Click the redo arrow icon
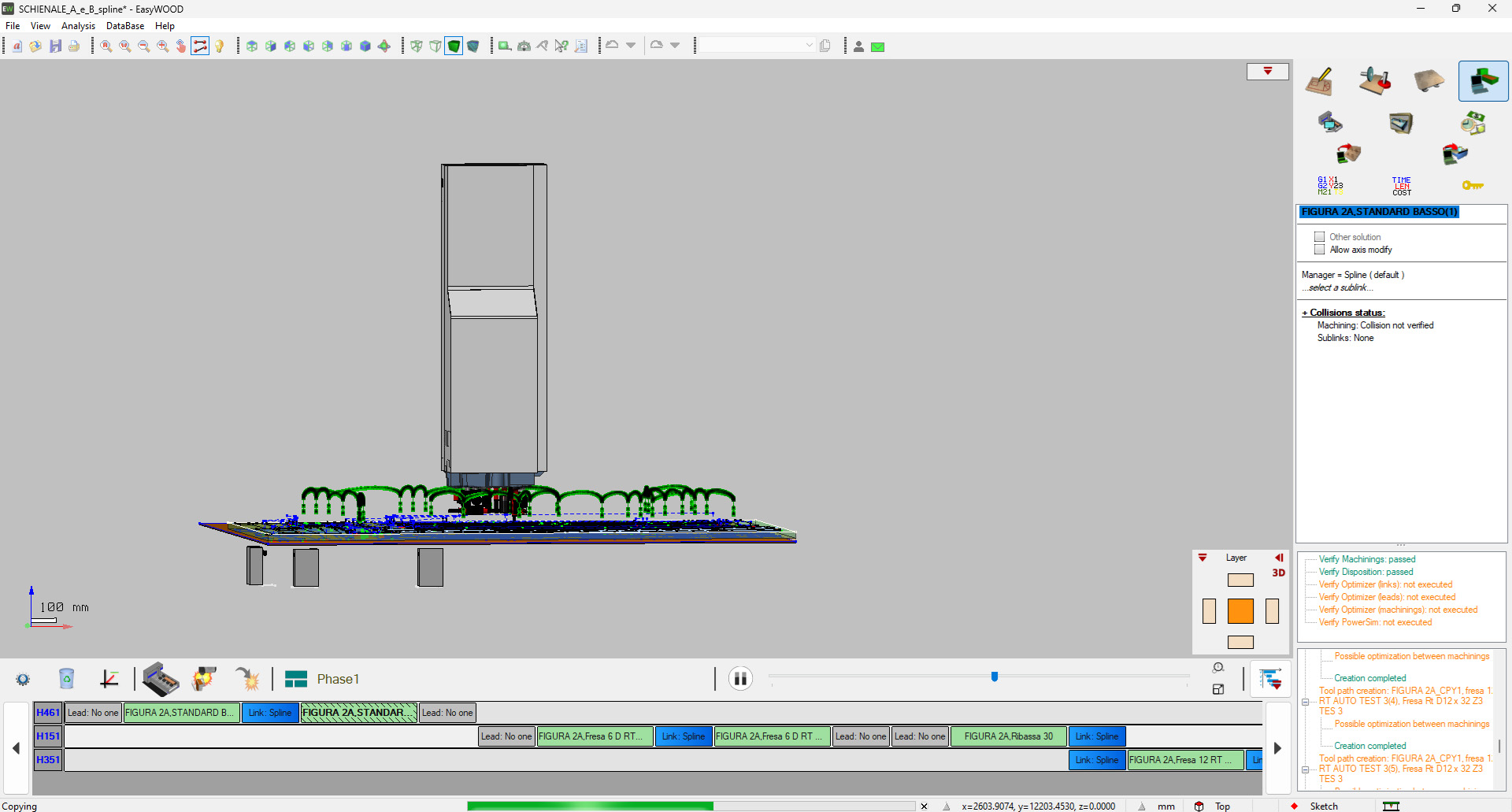 click(x=656, y=46)
